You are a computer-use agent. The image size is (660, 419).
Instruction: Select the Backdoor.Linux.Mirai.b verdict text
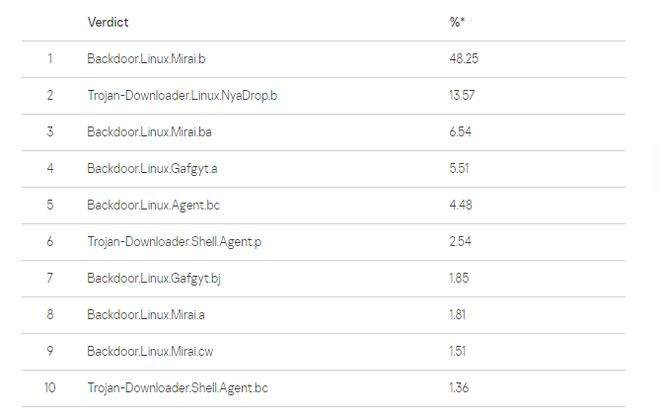coord(146,59)
